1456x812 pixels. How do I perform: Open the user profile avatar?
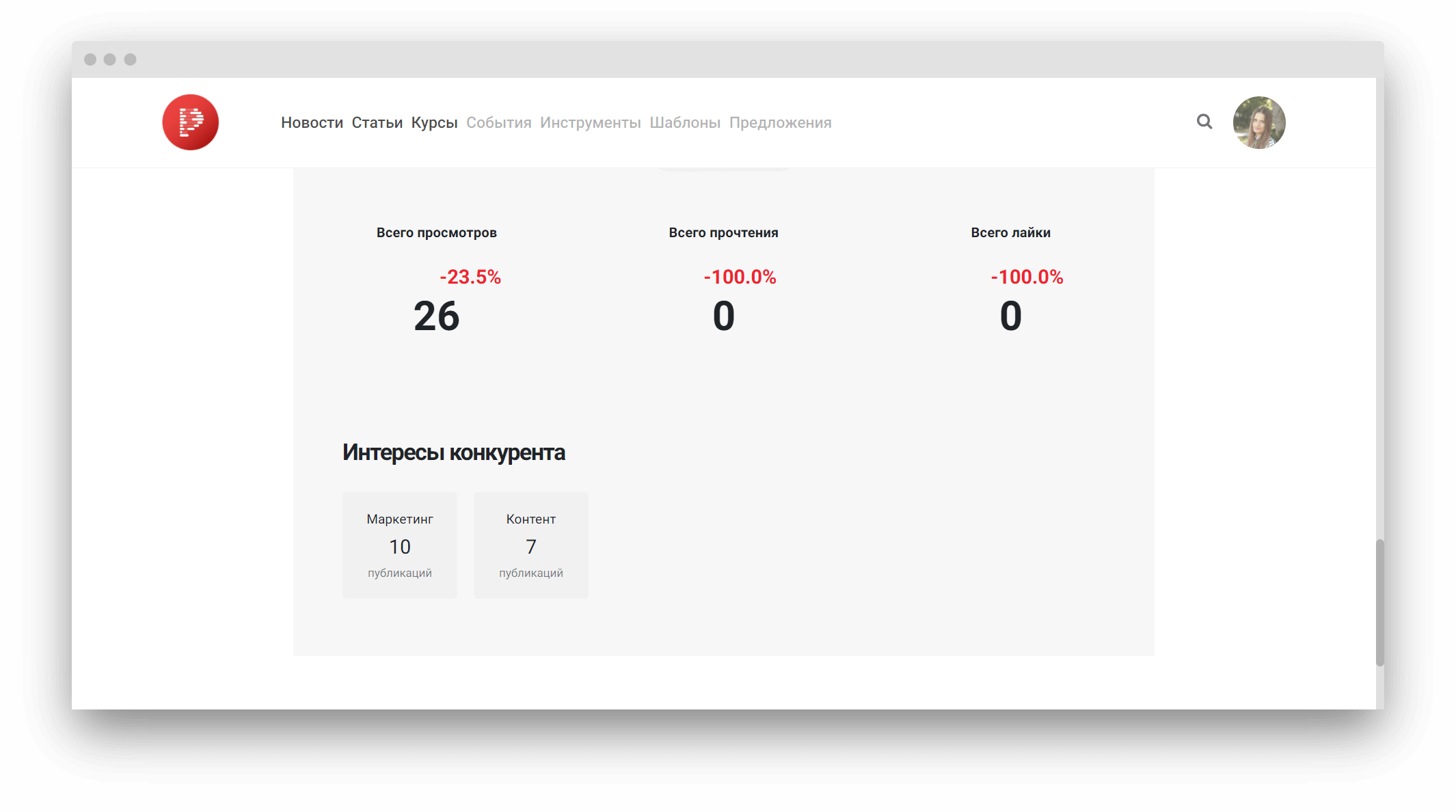[1259, 122]
